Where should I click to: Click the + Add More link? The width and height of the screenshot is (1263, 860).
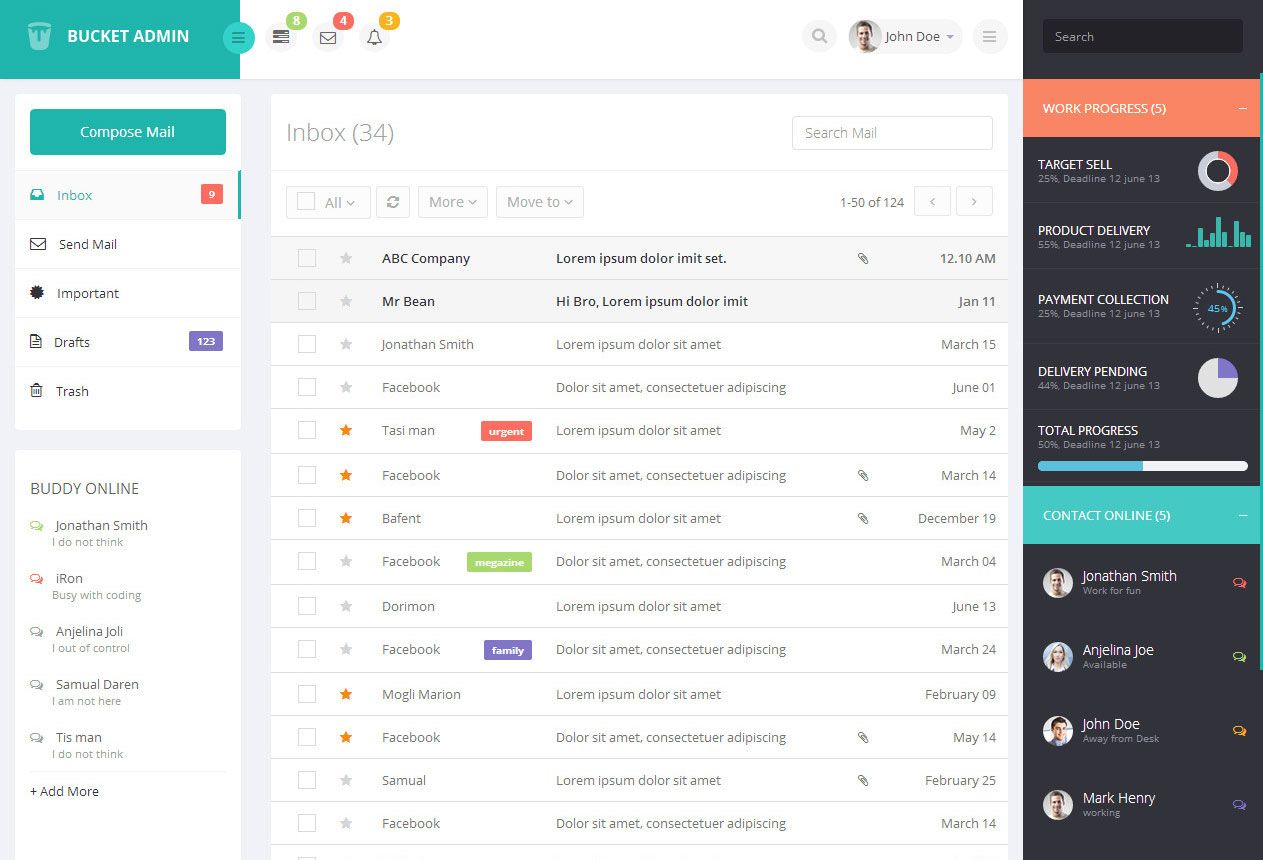(x=65, y=791)
